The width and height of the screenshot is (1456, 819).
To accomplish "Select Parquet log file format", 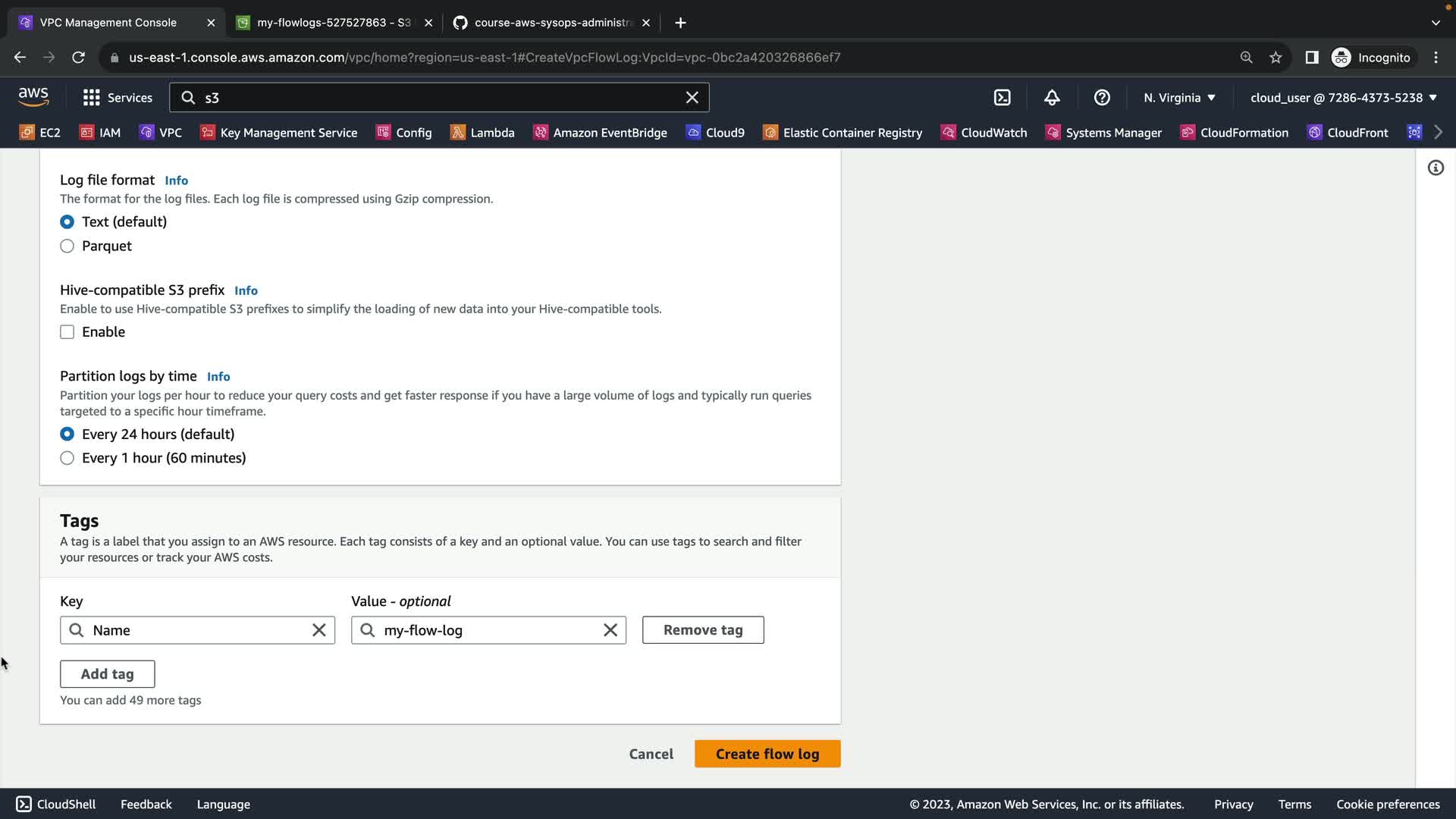I will [x=67, y=246].
